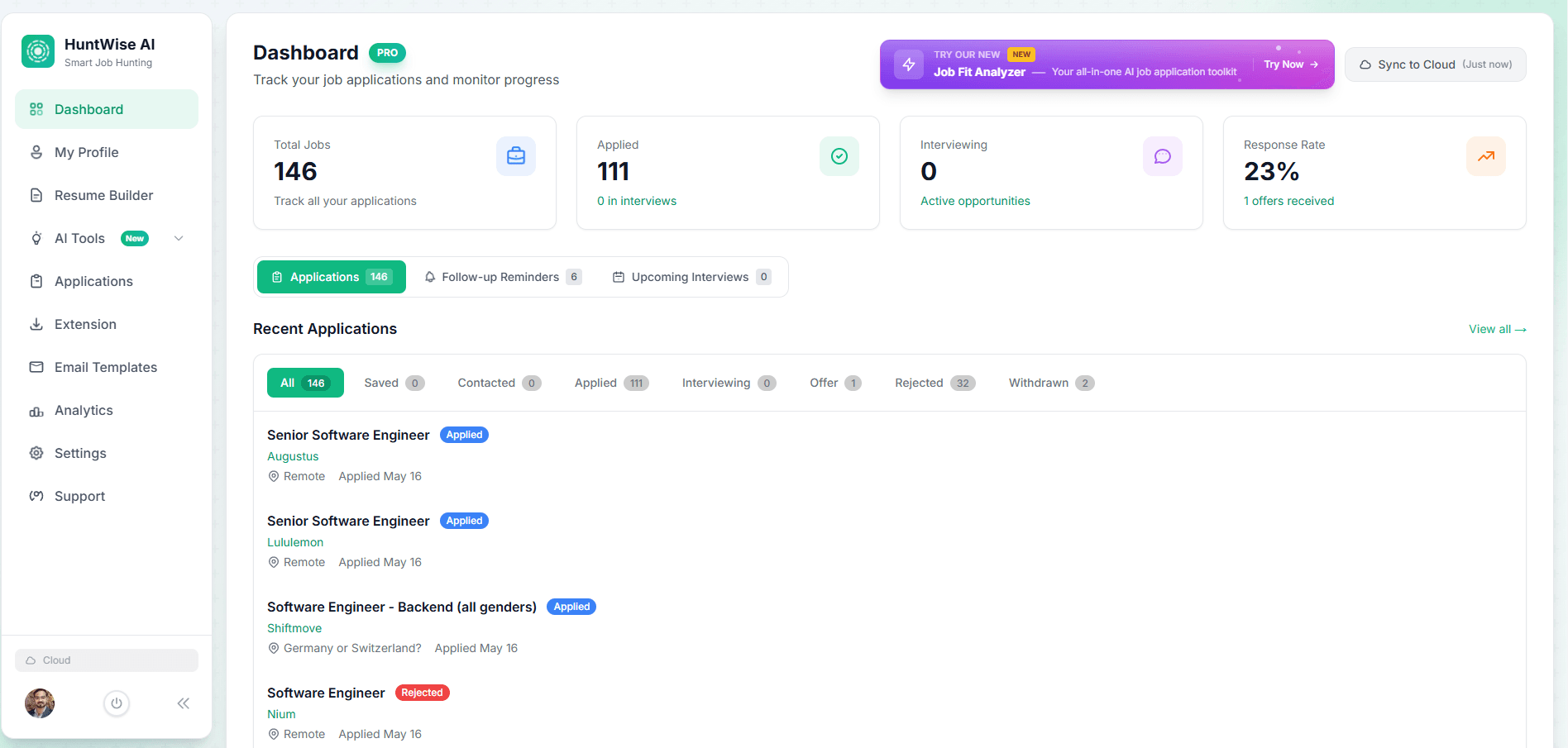The image size is (1568, 748).
Task: Open My Profile in the sidebar
Action: (x=107, y=152)
